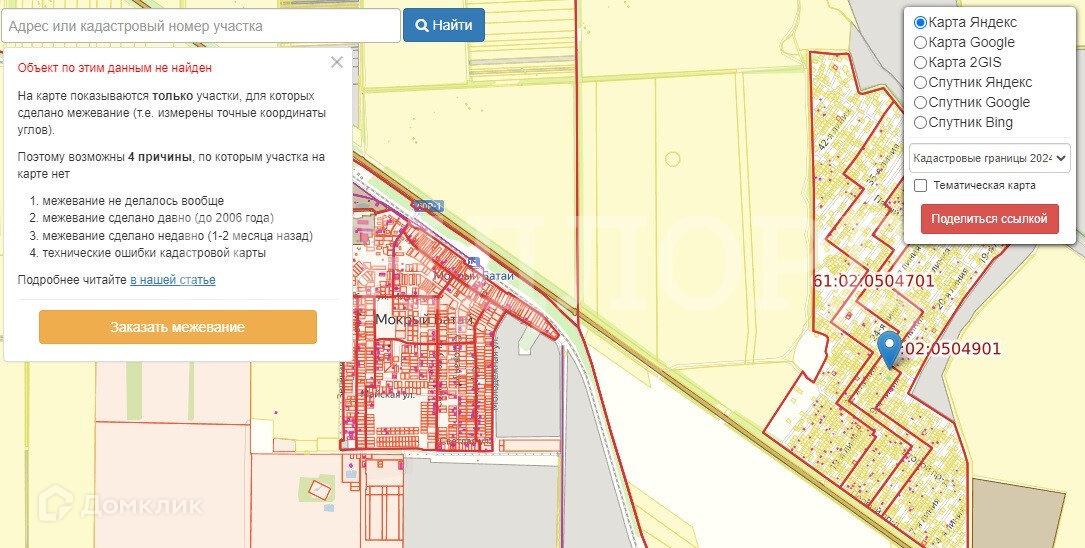Click the magnifier Найти search button

point(444,26)
